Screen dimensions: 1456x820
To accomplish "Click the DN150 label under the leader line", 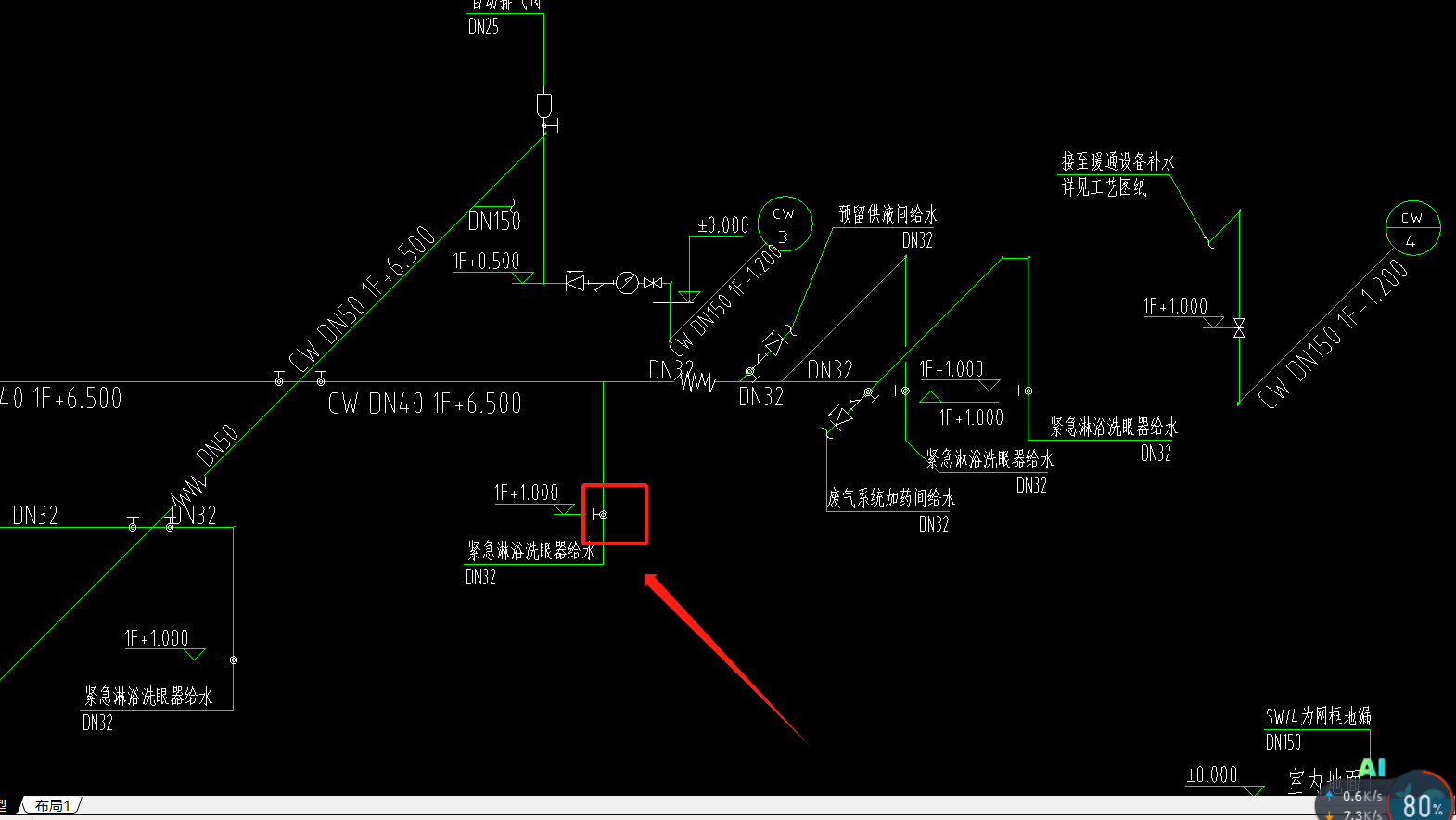I will 494,222.
